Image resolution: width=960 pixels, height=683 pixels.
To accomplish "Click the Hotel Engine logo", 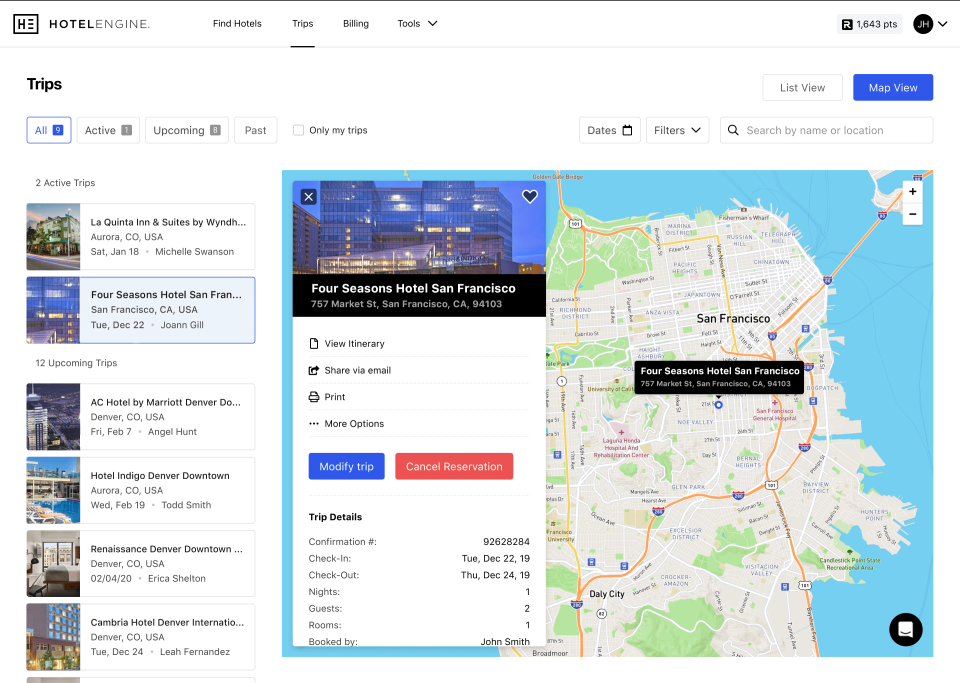I will 80,23.
